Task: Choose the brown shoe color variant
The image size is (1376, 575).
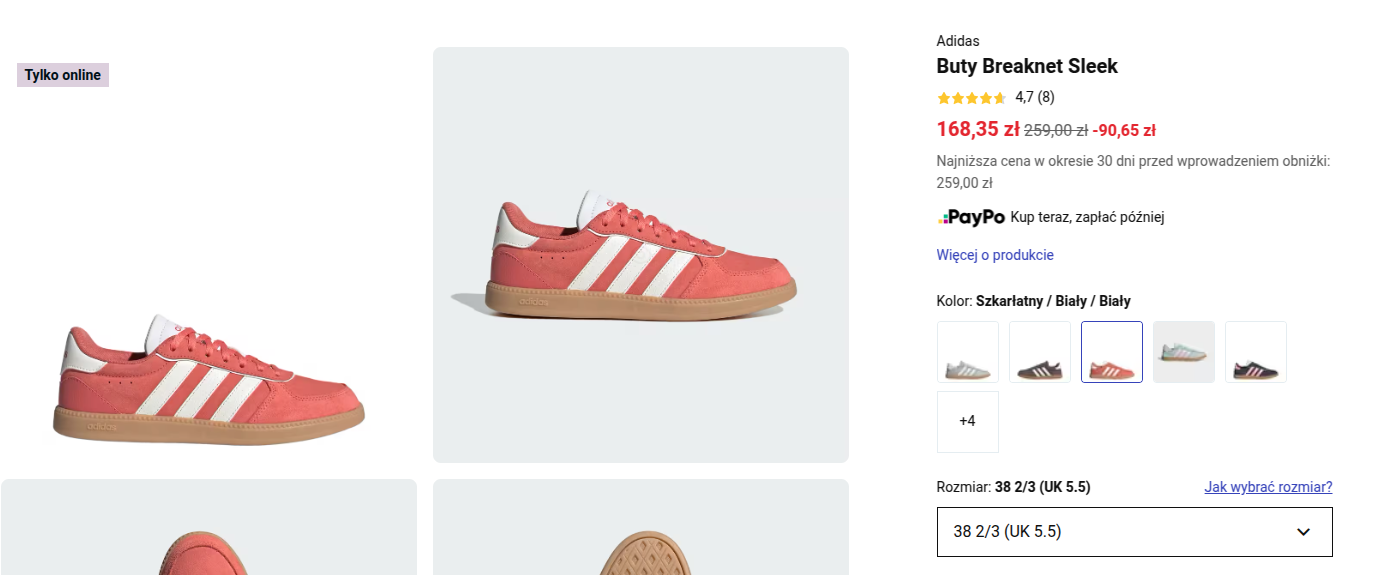Action: tap(1039, 352)
